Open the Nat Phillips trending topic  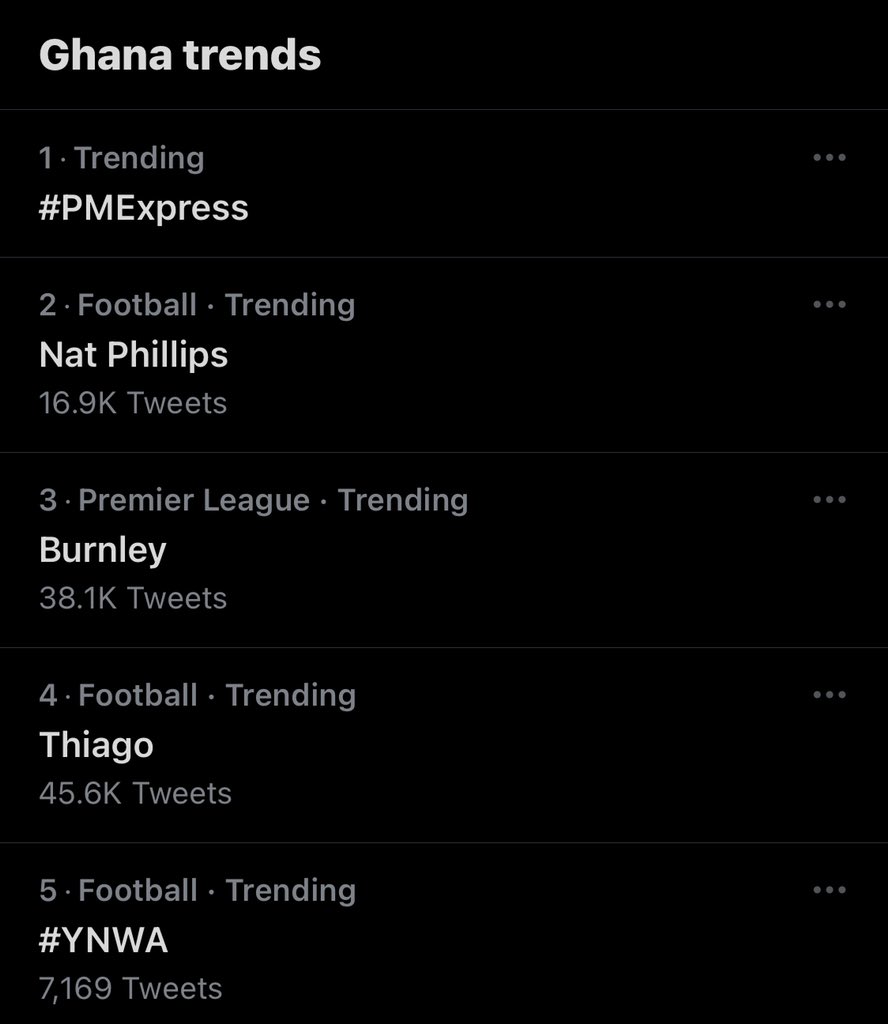coord(134,355)
